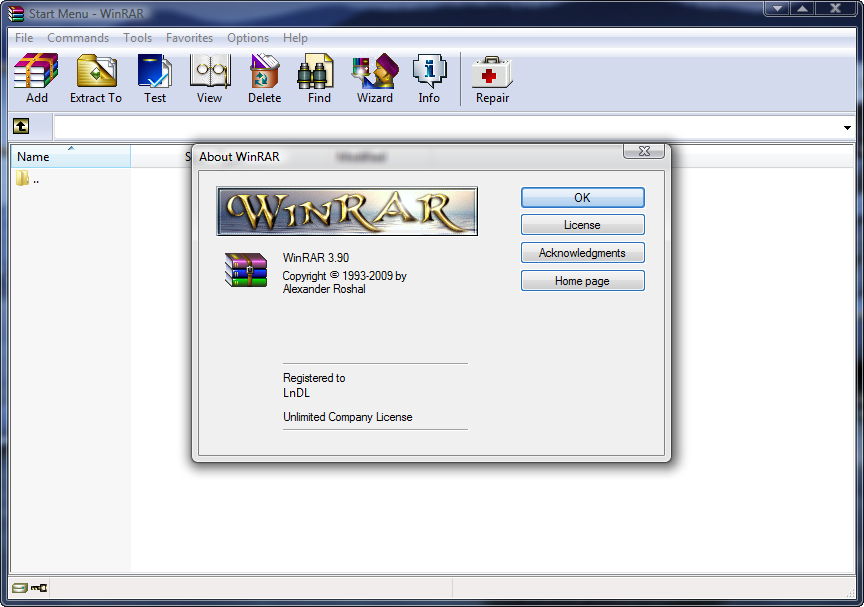Click the key password icon in status bar
864x607 pixels.
point(39,588)
